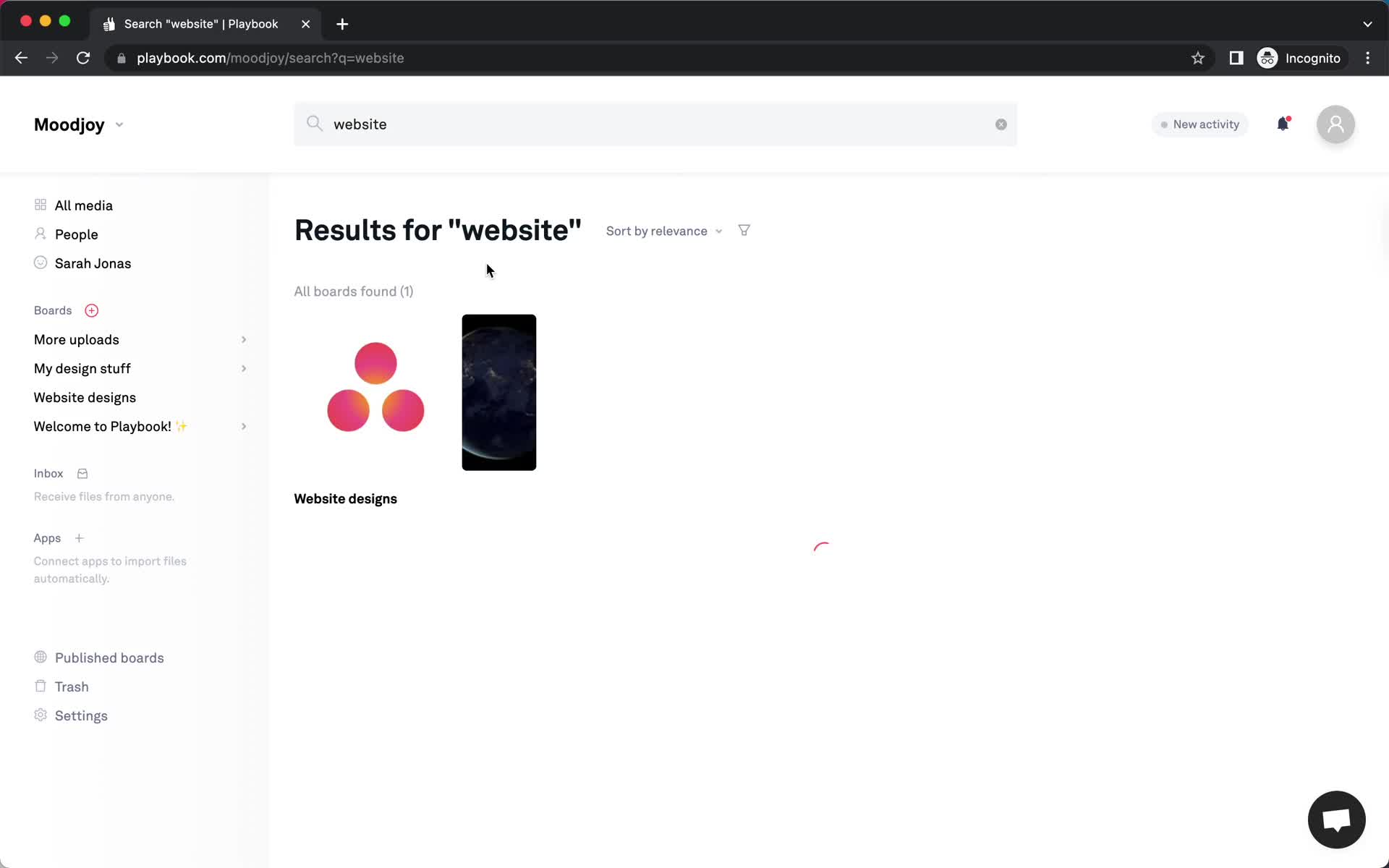The height and width of the screenshot is (868, 1389).
Task: Select the Sarah Jonas profile item
Action: pyautogui.click(x=93, y=263)
